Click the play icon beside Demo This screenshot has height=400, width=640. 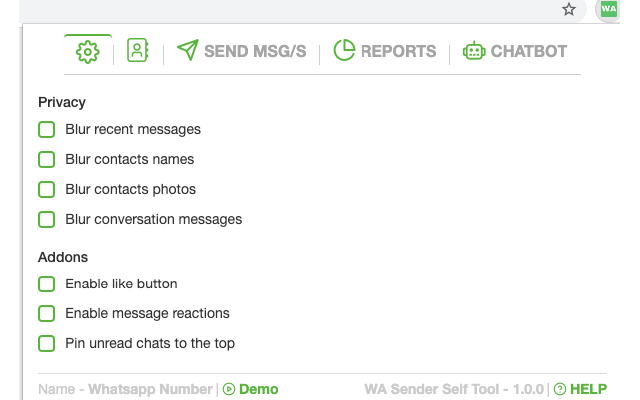(229, 389)
